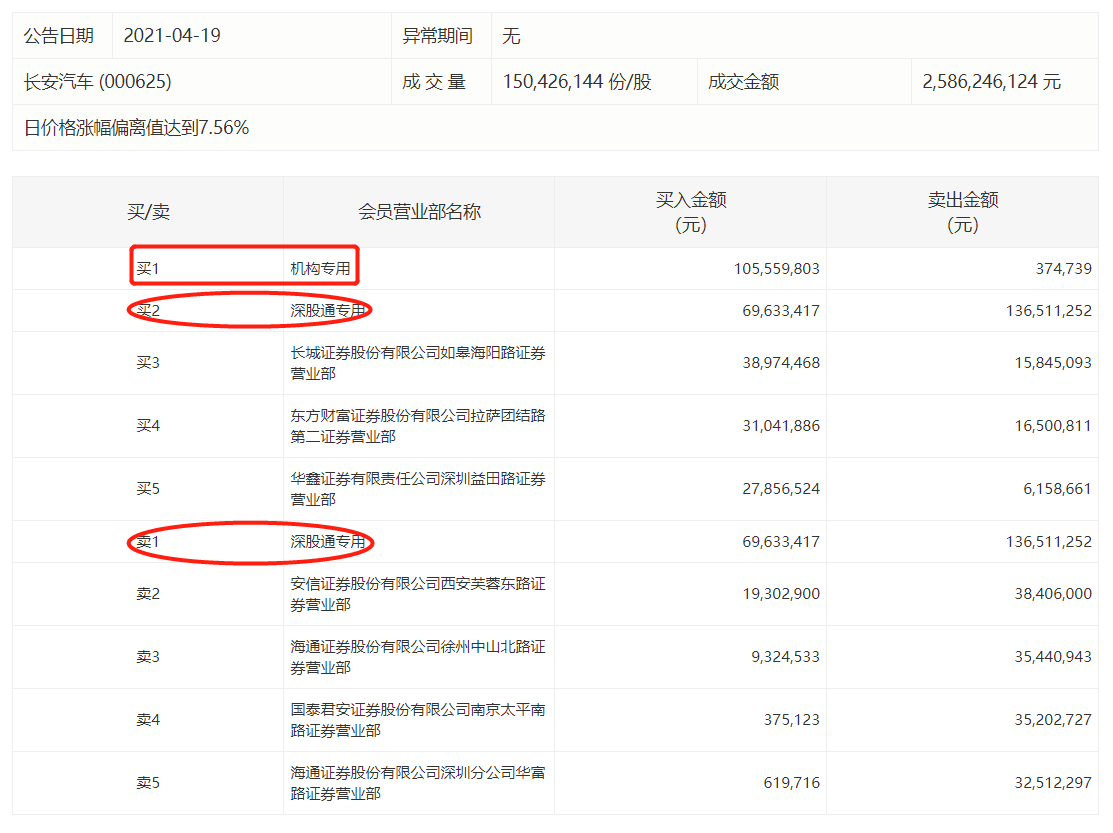Select buy amount 19,302,900

tap(781, 594)
